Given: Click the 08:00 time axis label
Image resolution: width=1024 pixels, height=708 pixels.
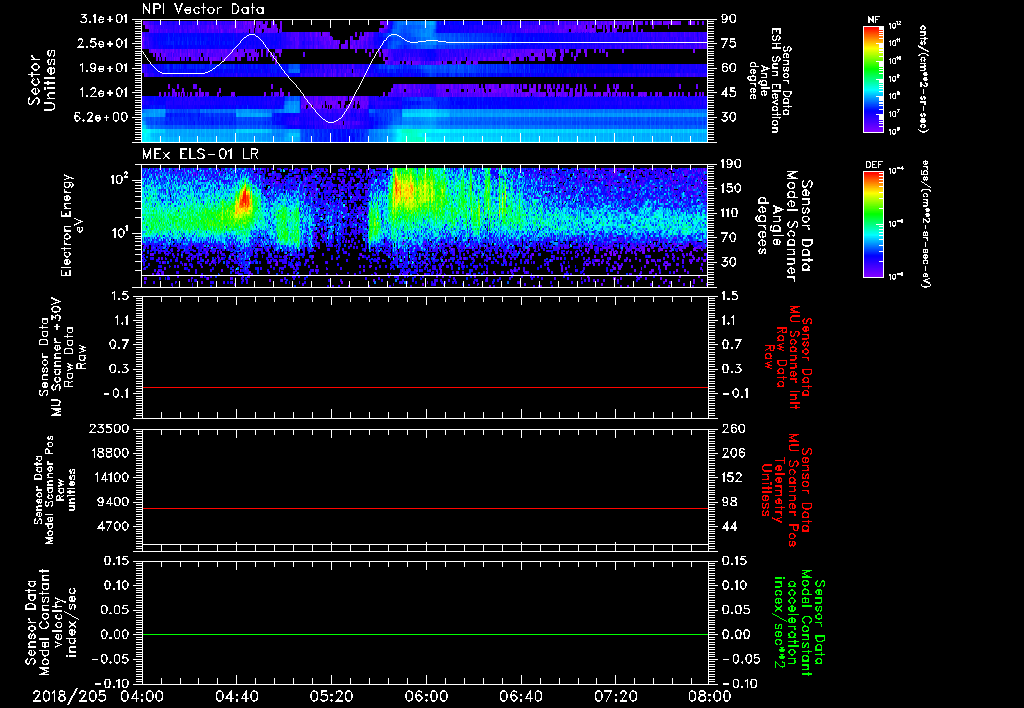Looking at the screenshot, I should click(x=711, y=696).
